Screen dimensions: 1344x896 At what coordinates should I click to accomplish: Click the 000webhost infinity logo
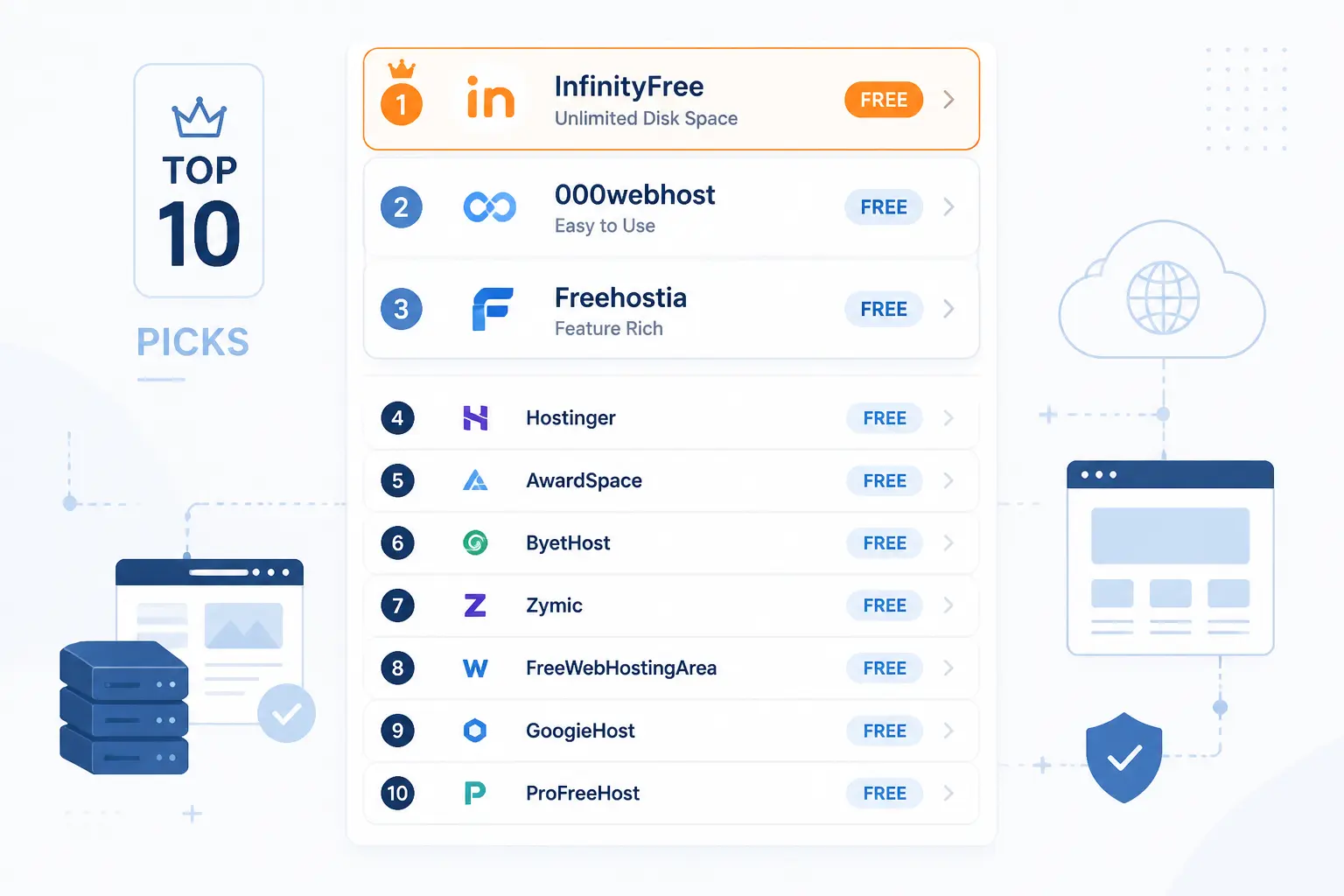[489, 207]
